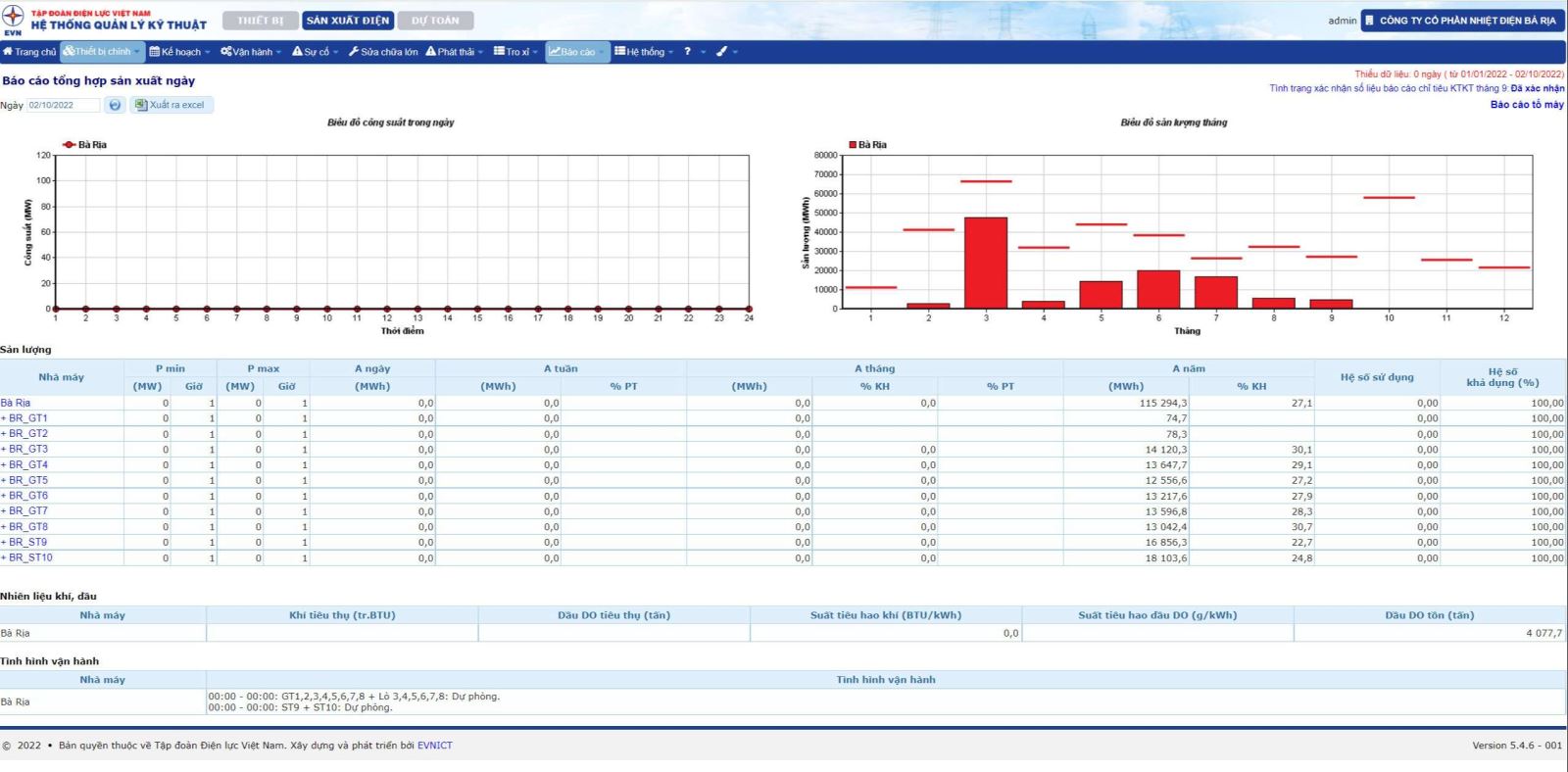This screenshot has width=1568, height=772.
Task: Open the Sửa chữa lớn wrench menu
Action: pos(383,52)
